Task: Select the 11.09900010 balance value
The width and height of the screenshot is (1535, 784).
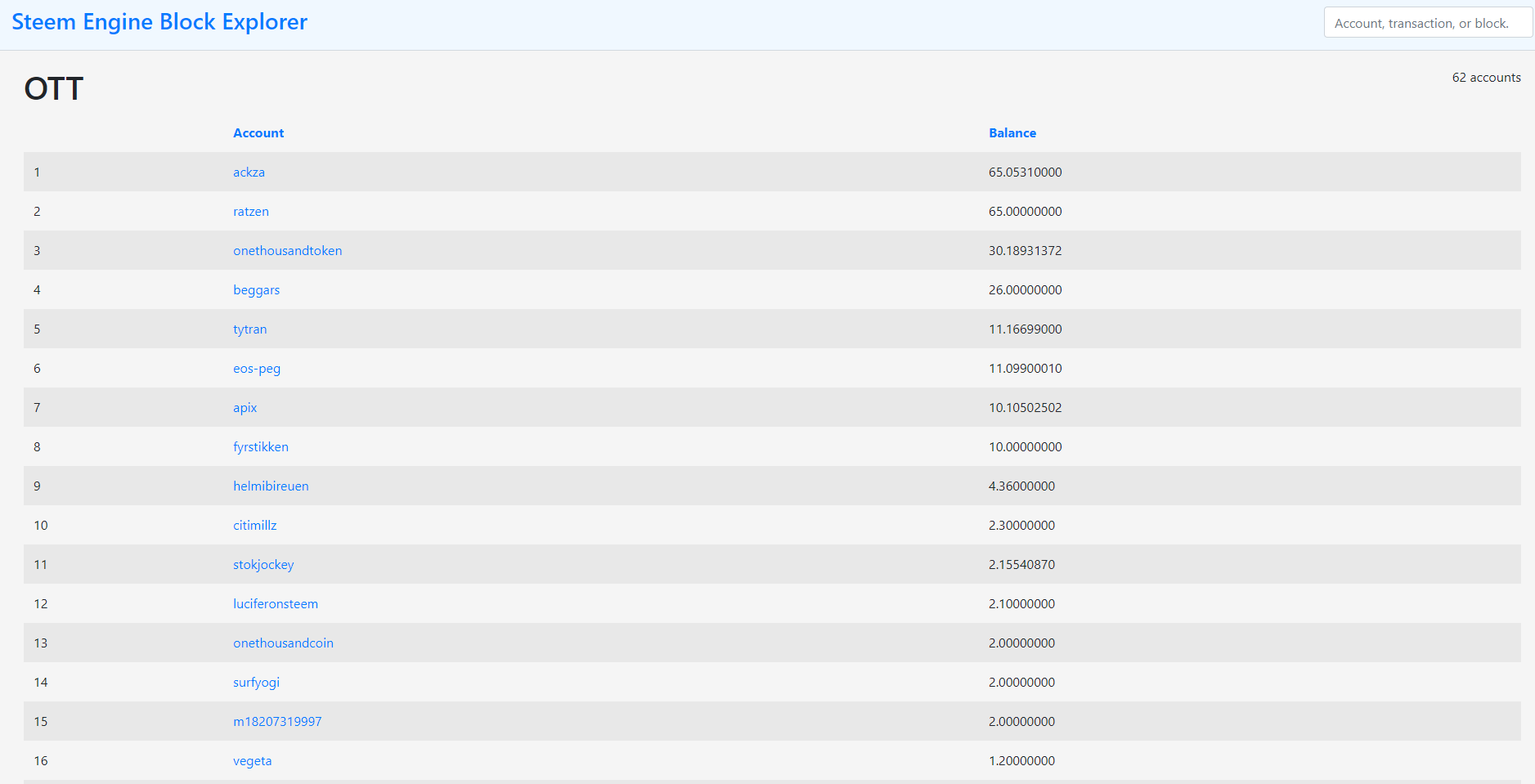Action: tap(1026, 368)
